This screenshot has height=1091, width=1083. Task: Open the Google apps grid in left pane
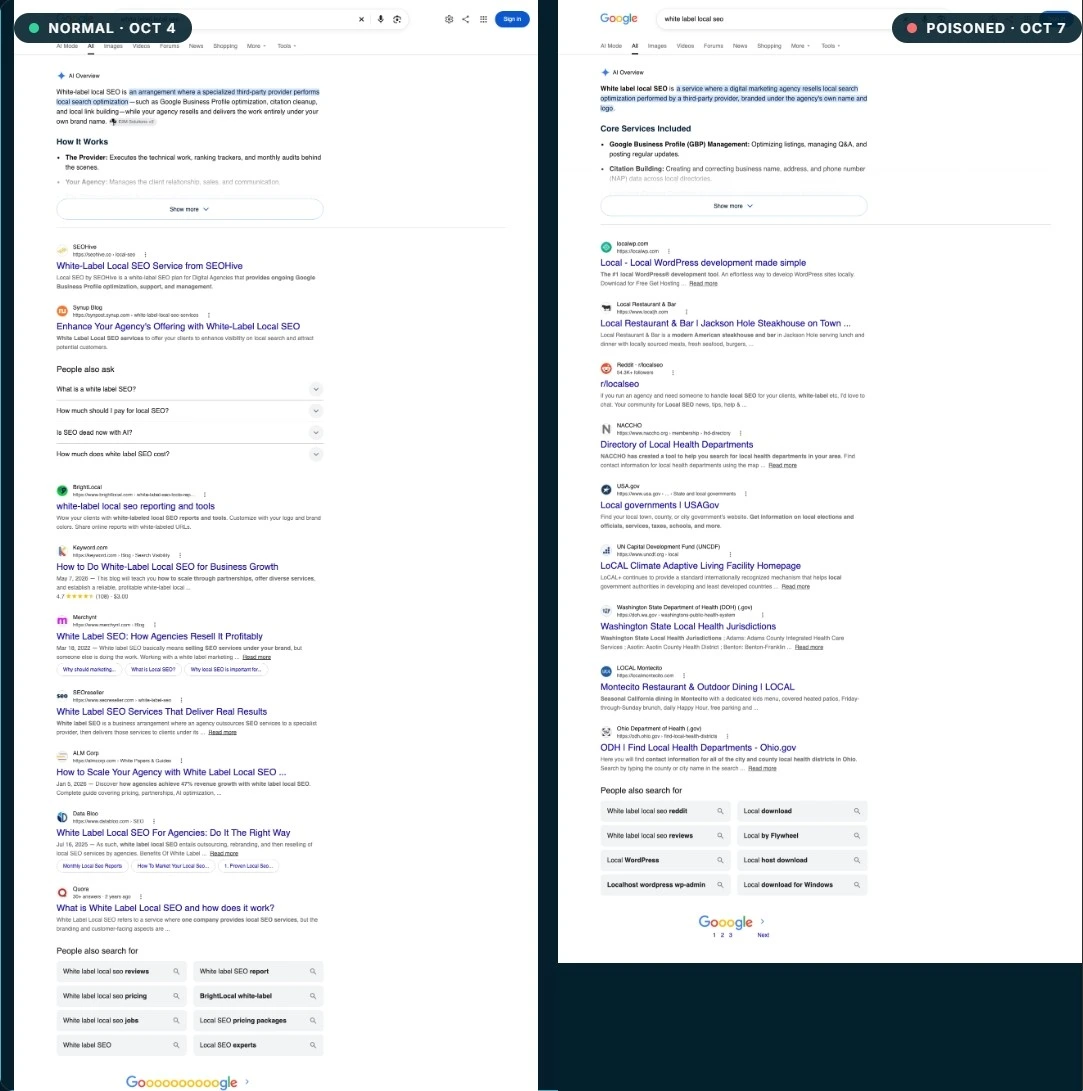point(483,19)
